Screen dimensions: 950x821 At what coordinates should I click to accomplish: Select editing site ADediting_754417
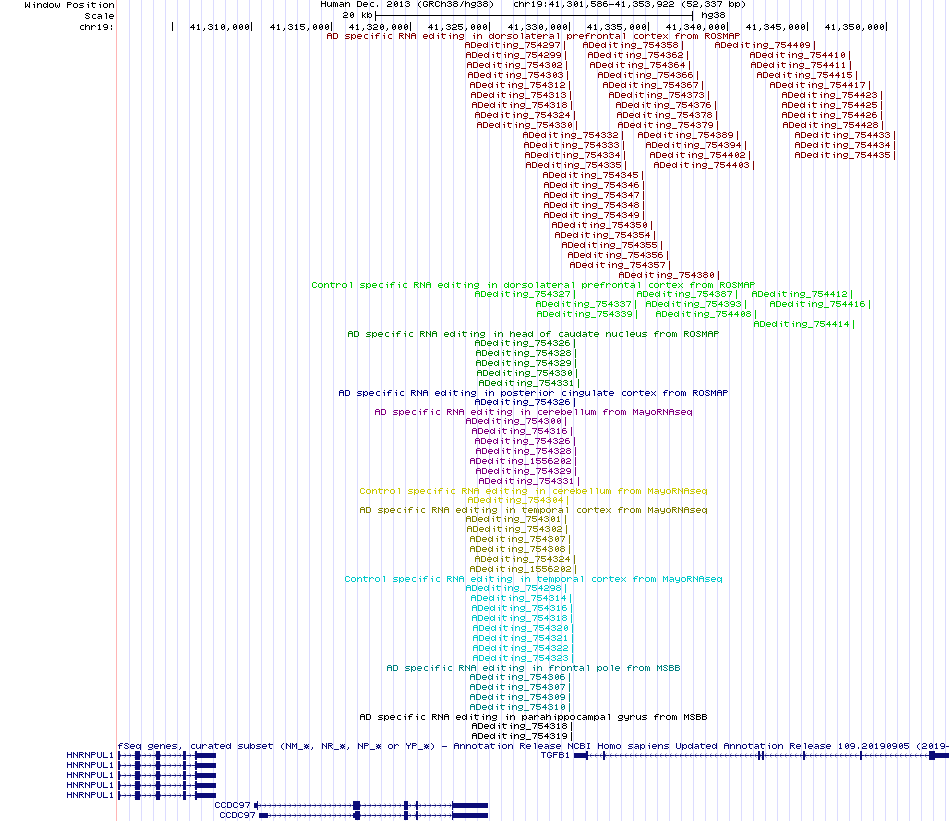[x=820, y=85]
